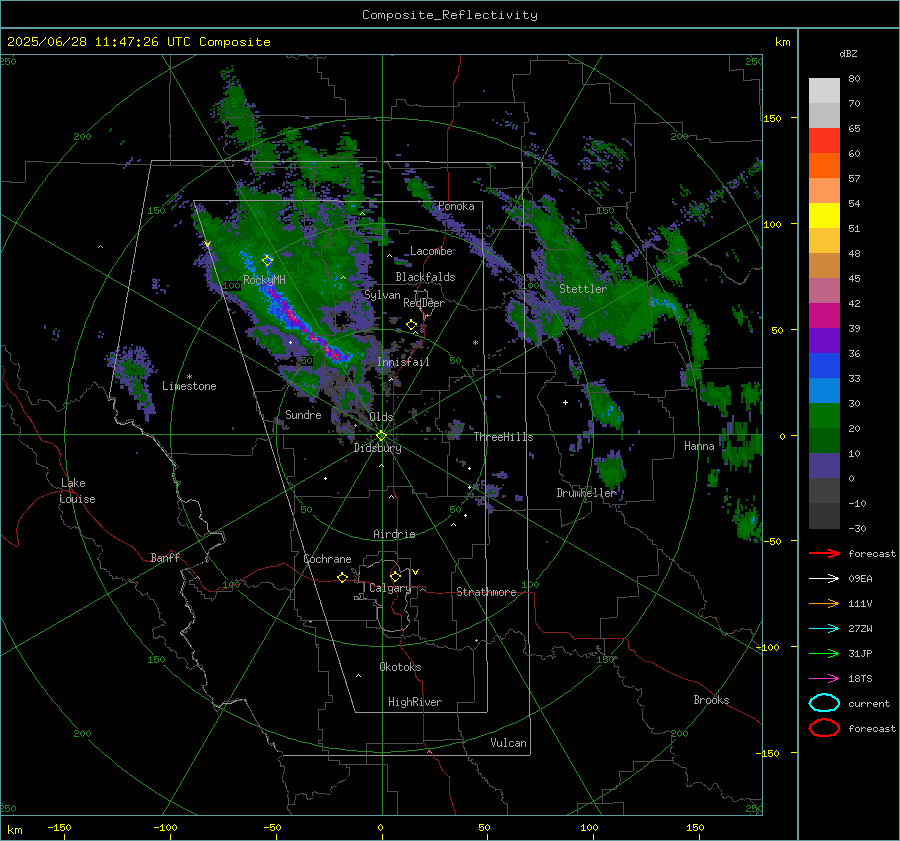Click the Cochrane label

click(x=327, y=559)
